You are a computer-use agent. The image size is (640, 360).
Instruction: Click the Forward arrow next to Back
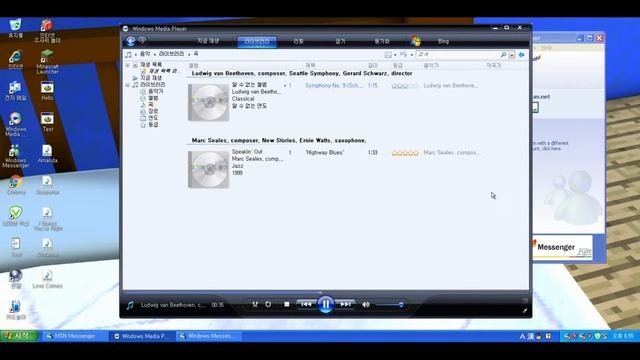tap(142, 40)
